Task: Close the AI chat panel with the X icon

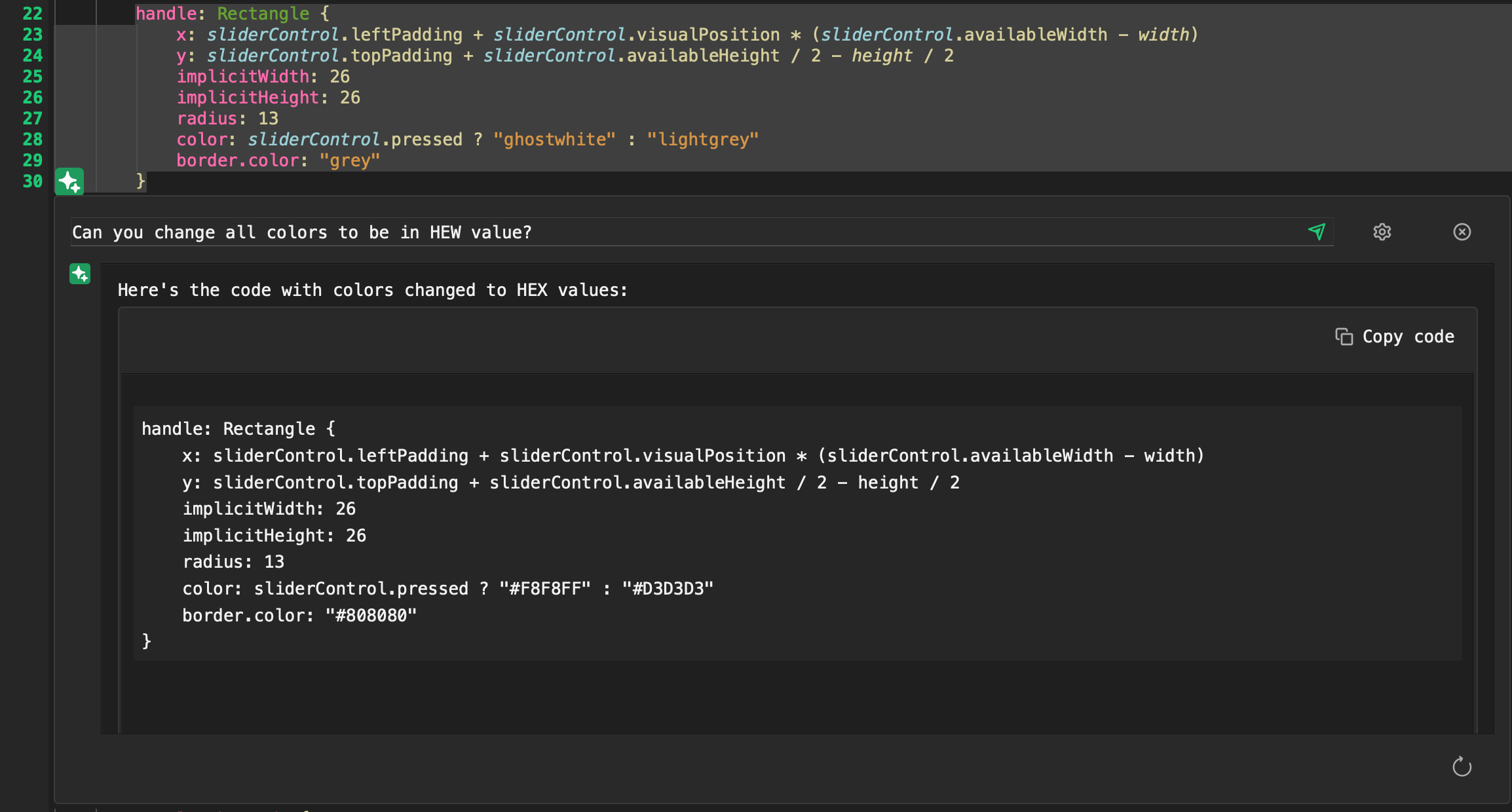Action: point(1462,232)
